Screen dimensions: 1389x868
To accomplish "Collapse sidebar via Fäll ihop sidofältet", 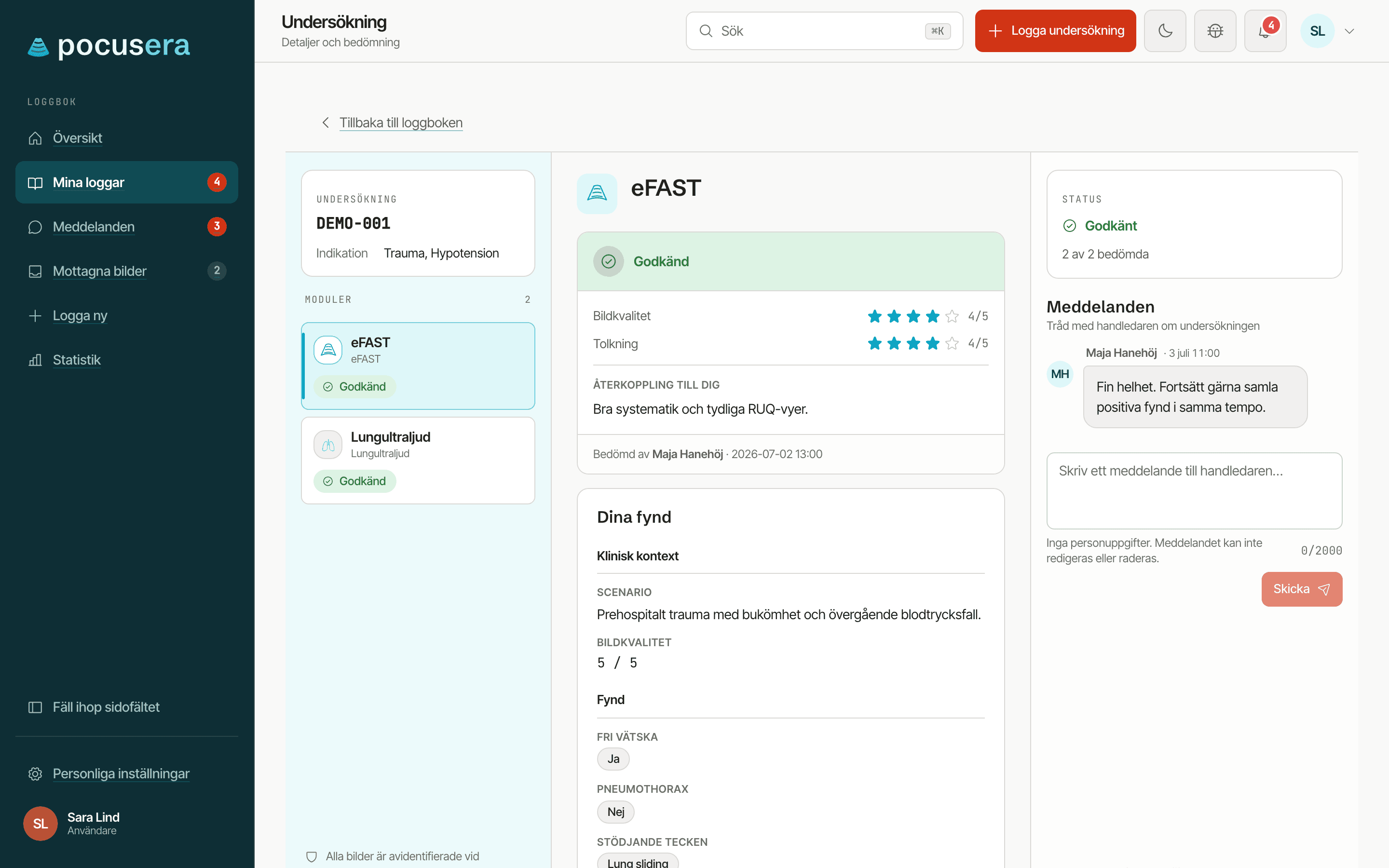I will point(126,706).
